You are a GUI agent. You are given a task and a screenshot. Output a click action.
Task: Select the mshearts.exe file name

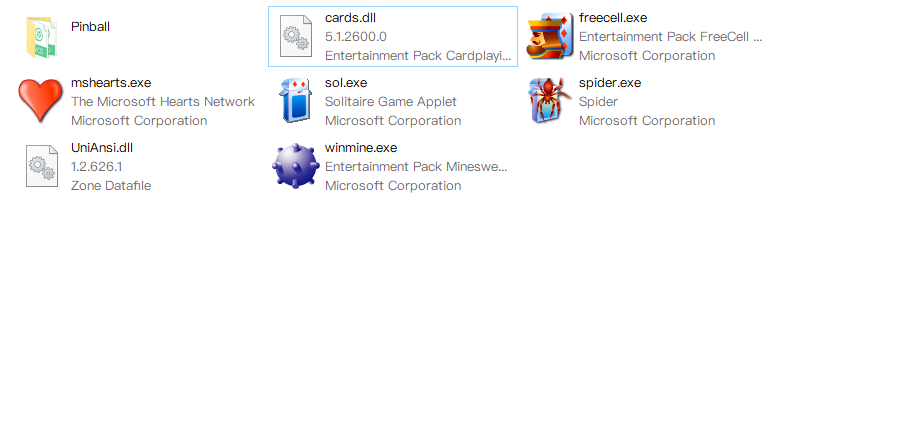pos(111,82)
